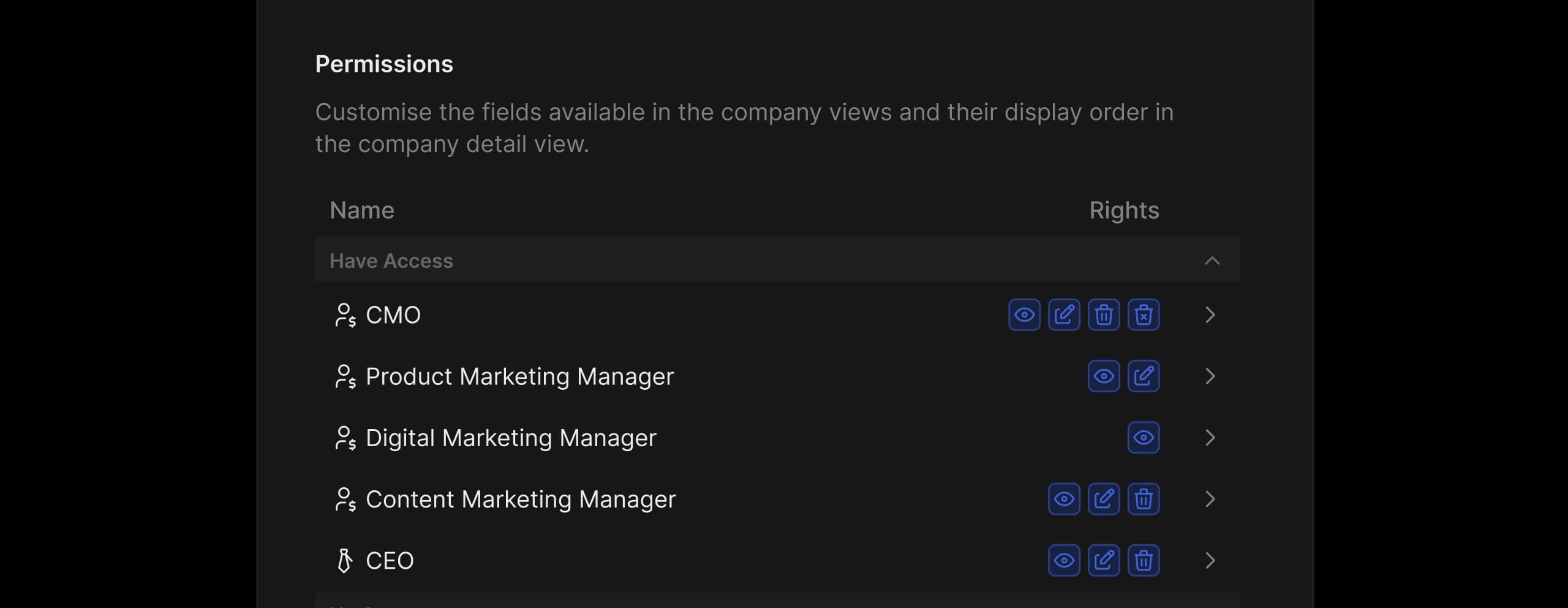Toggle the CMO view eye icon
This screenshot has height=608, width=1568.
[x=1024, y=315]
